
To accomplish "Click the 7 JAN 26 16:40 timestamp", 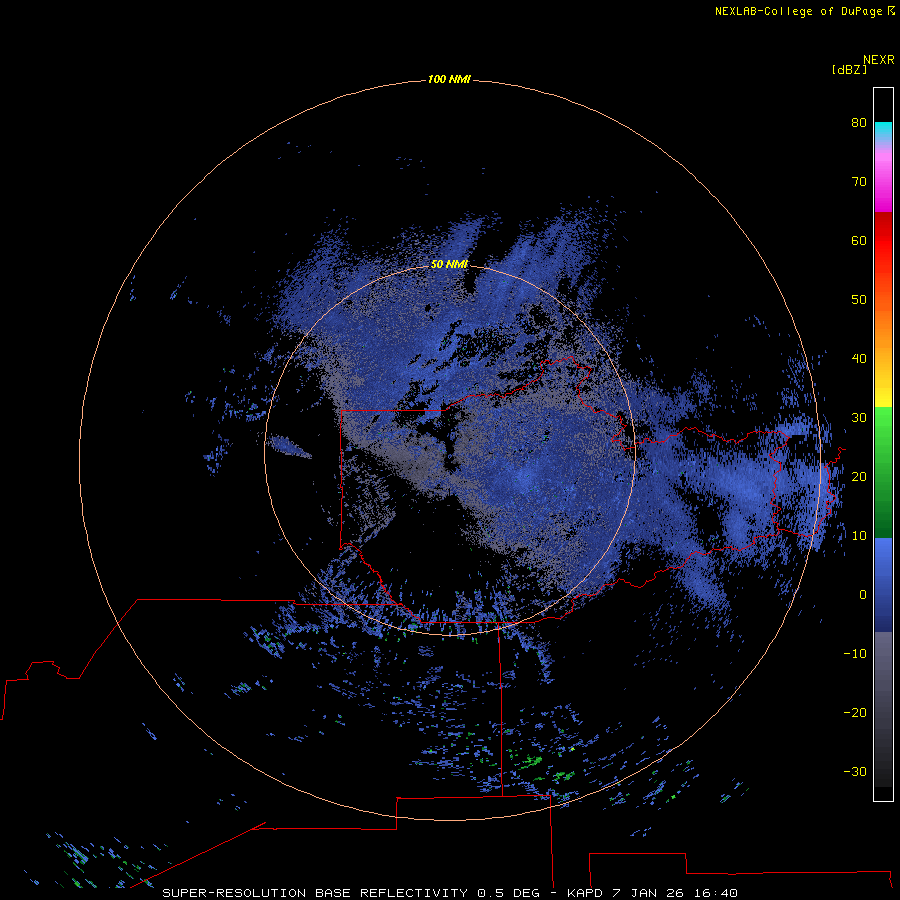I will pyautogui.click(x=675, y=893).
